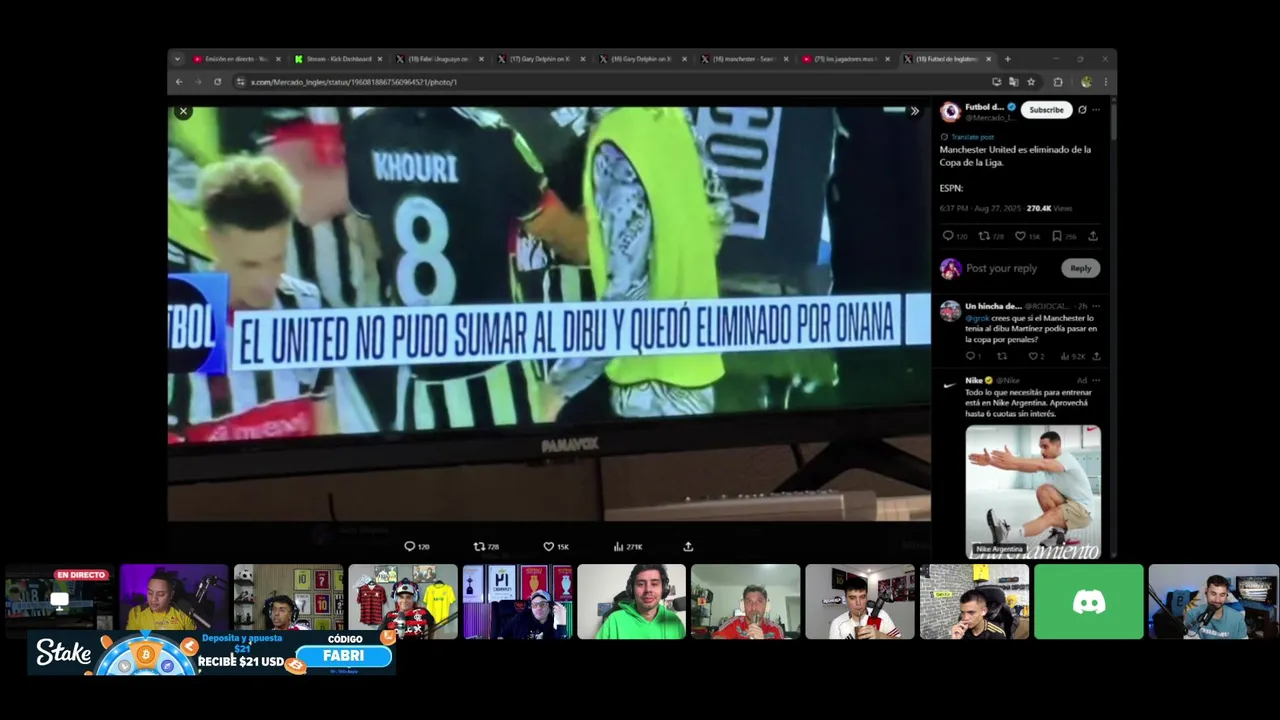The image size is (1280, 720).
Task: Click the Stake logo on the banner
Action: click(64, 654)
